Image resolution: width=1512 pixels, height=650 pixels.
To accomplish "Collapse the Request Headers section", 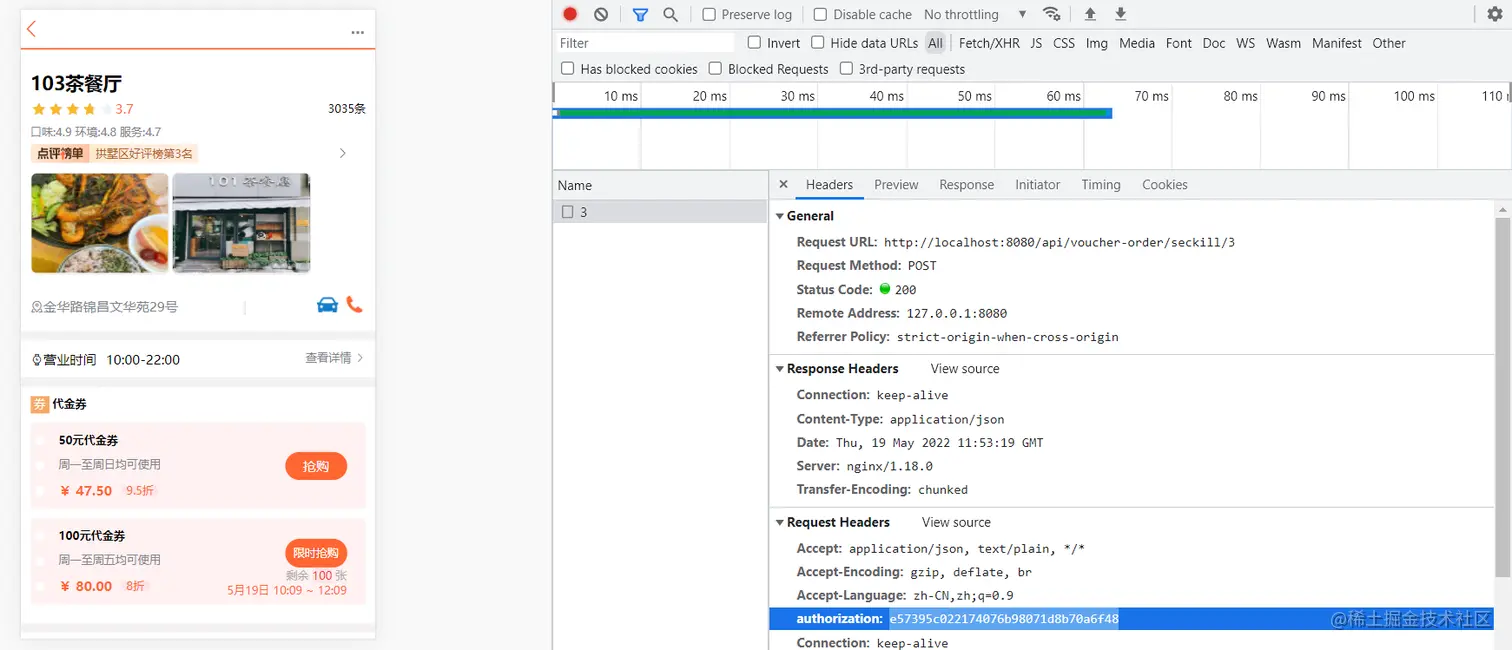I will coord(780,523).
